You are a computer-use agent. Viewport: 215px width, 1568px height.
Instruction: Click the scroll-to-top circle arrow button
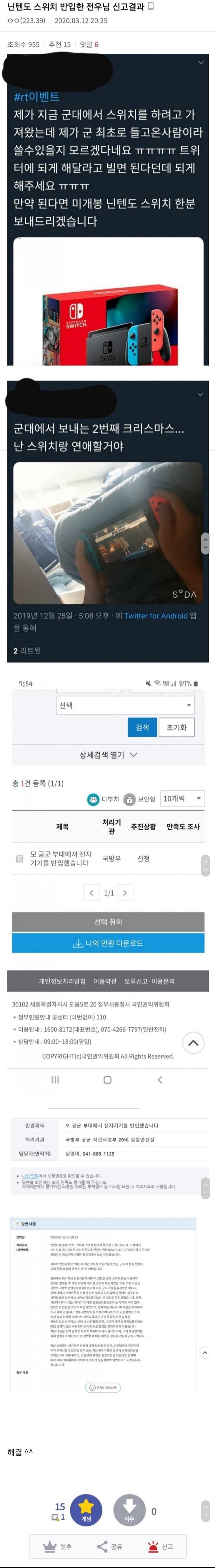193,1043
